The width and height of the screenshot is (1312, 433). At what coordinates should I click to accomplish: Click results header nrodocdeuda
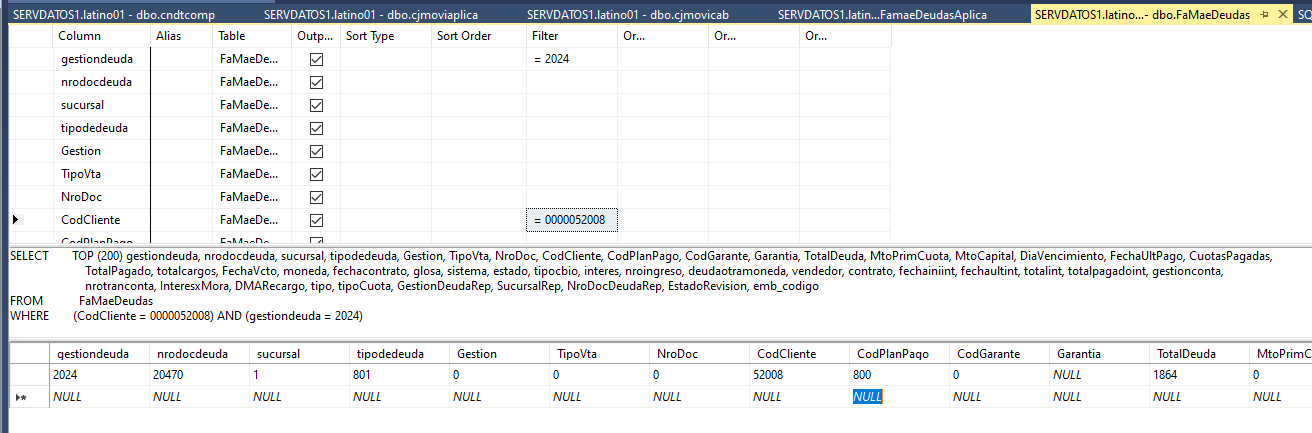coord(199,354)
